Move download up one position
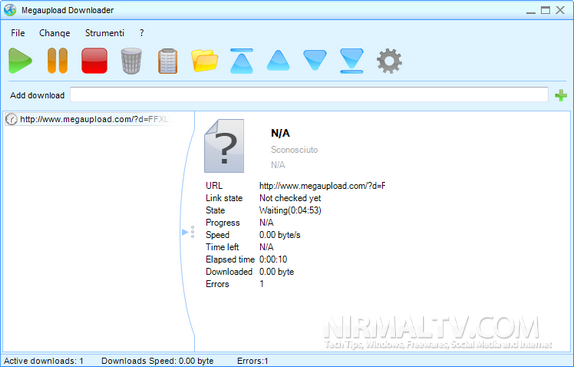 tap(278, 61)
